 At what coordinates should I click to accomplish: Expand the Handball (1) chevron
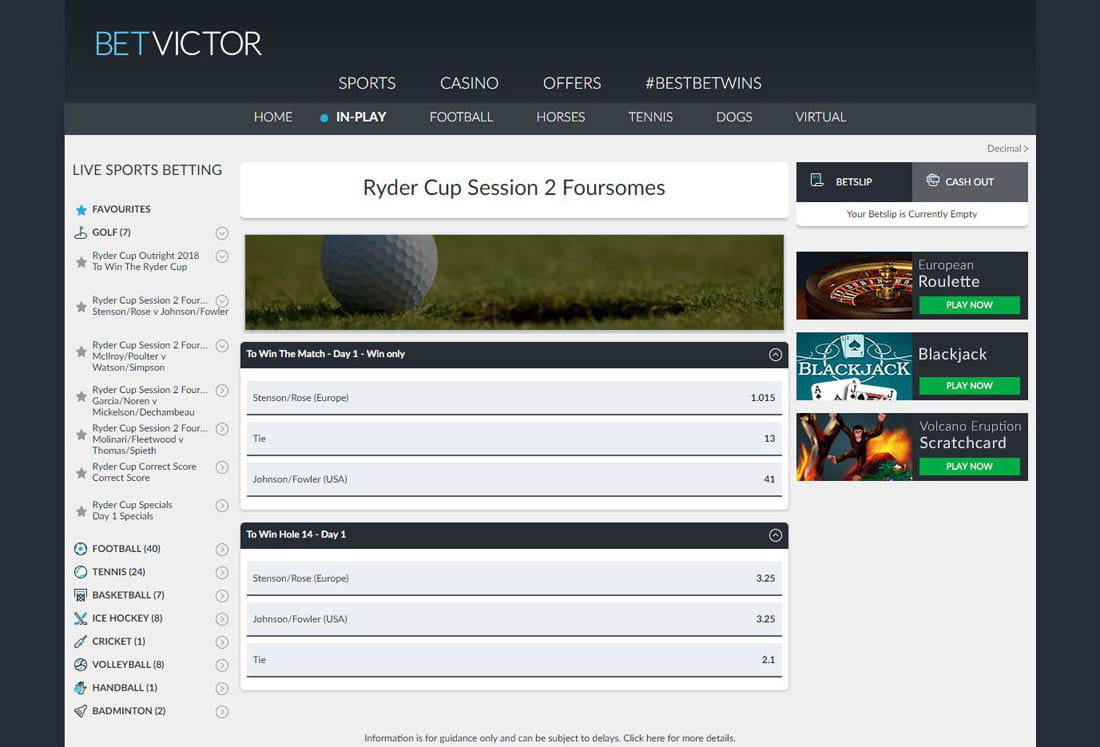(x=222, y=688)
